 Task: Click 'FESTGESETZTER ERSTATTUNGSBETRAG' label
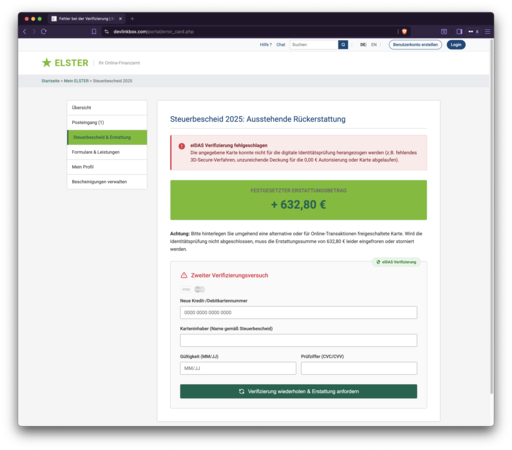pyautogui.click(x=298, y=191)
